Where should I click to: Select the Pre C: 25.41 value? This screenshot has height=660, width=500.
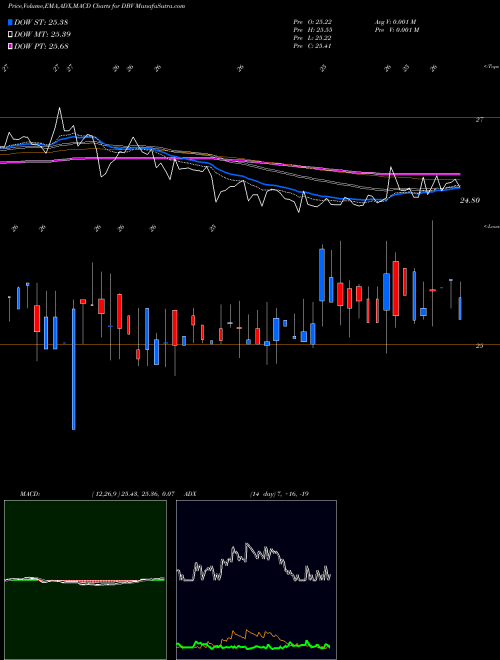click(313, 46)
